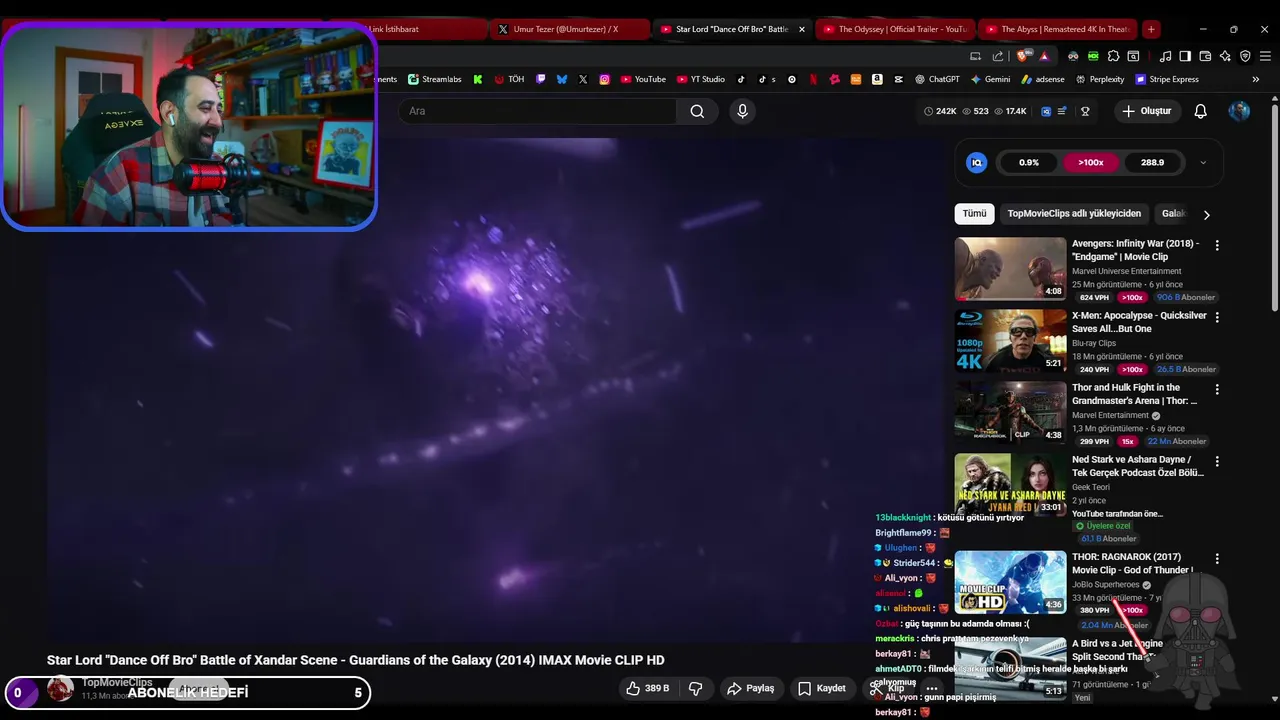Click the trophy icon near Oluştur

(x=1085, y=111)
